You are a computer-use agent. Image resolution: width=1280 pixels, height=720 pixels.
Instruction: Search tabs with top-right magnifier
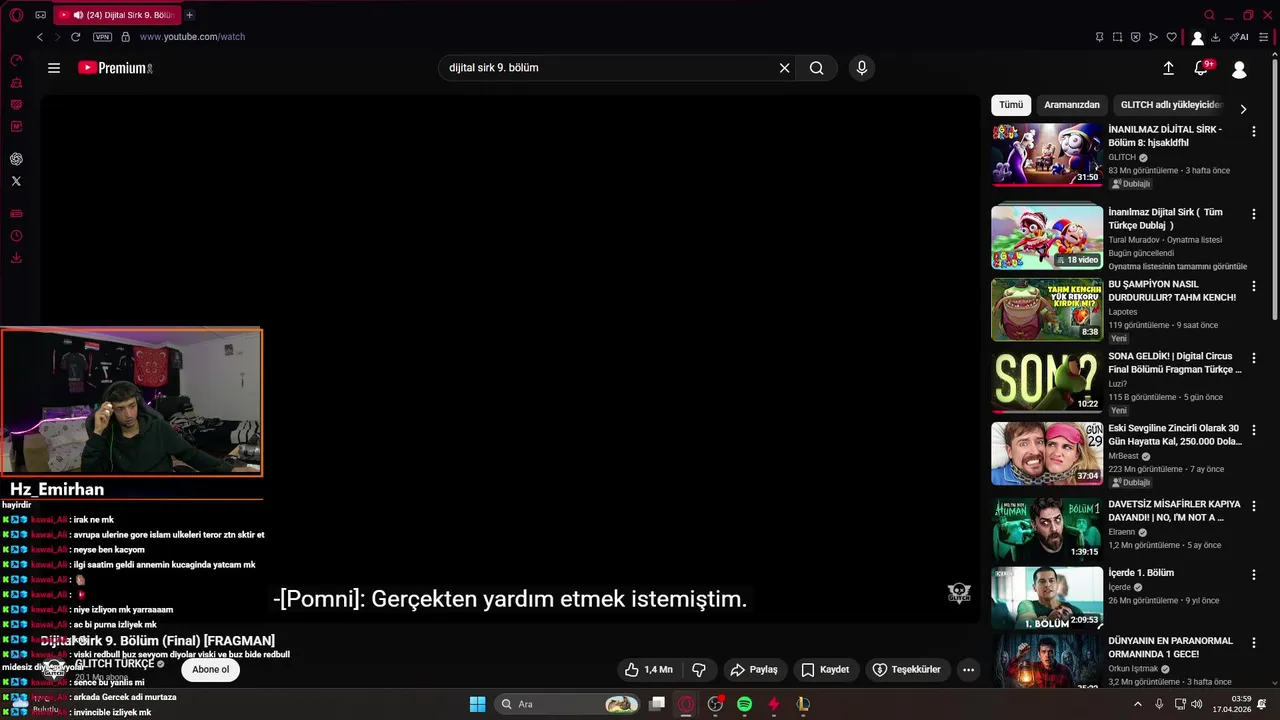click(1209, 15)
